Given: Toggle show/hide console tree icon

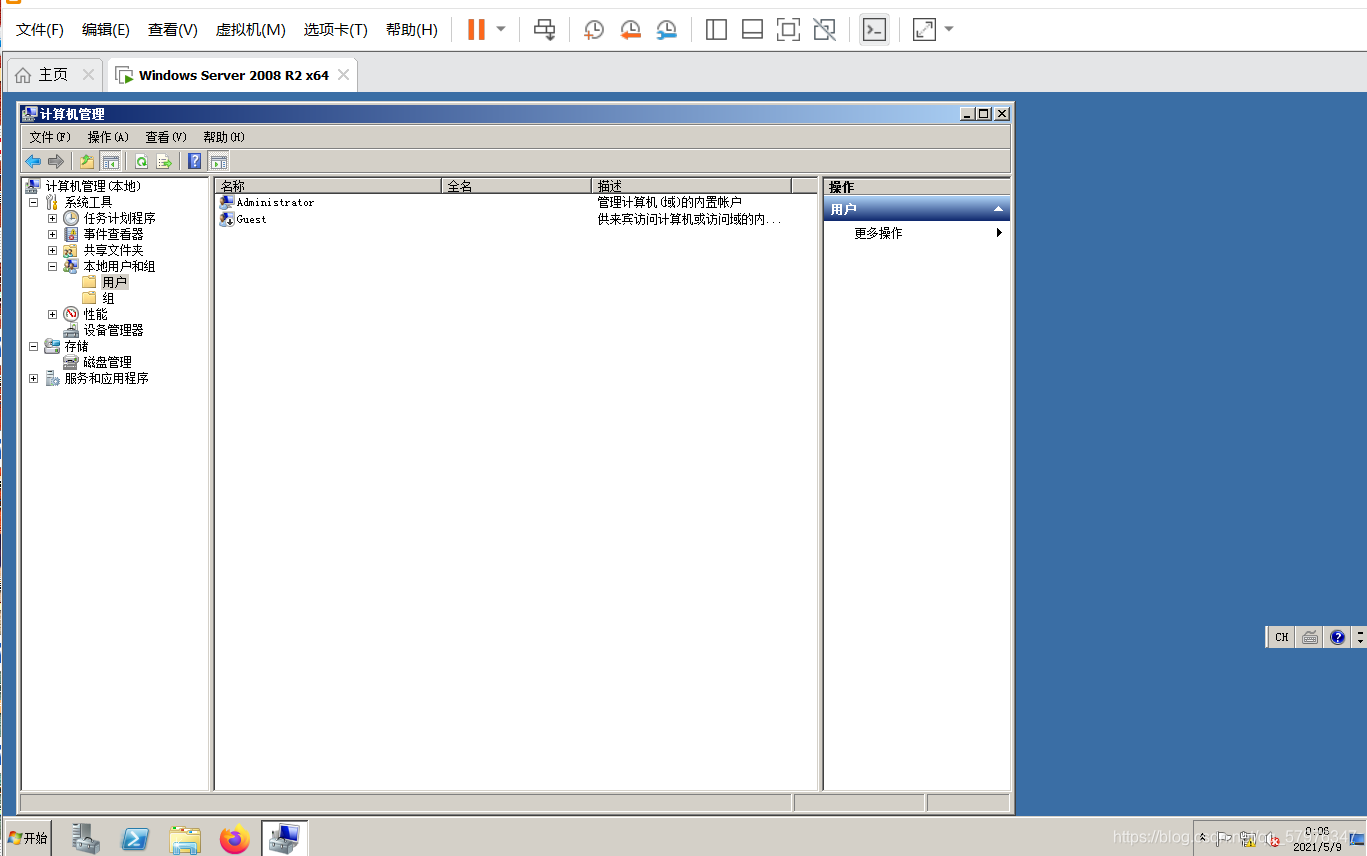Looking at the screenshot, I should pos(111,161).
